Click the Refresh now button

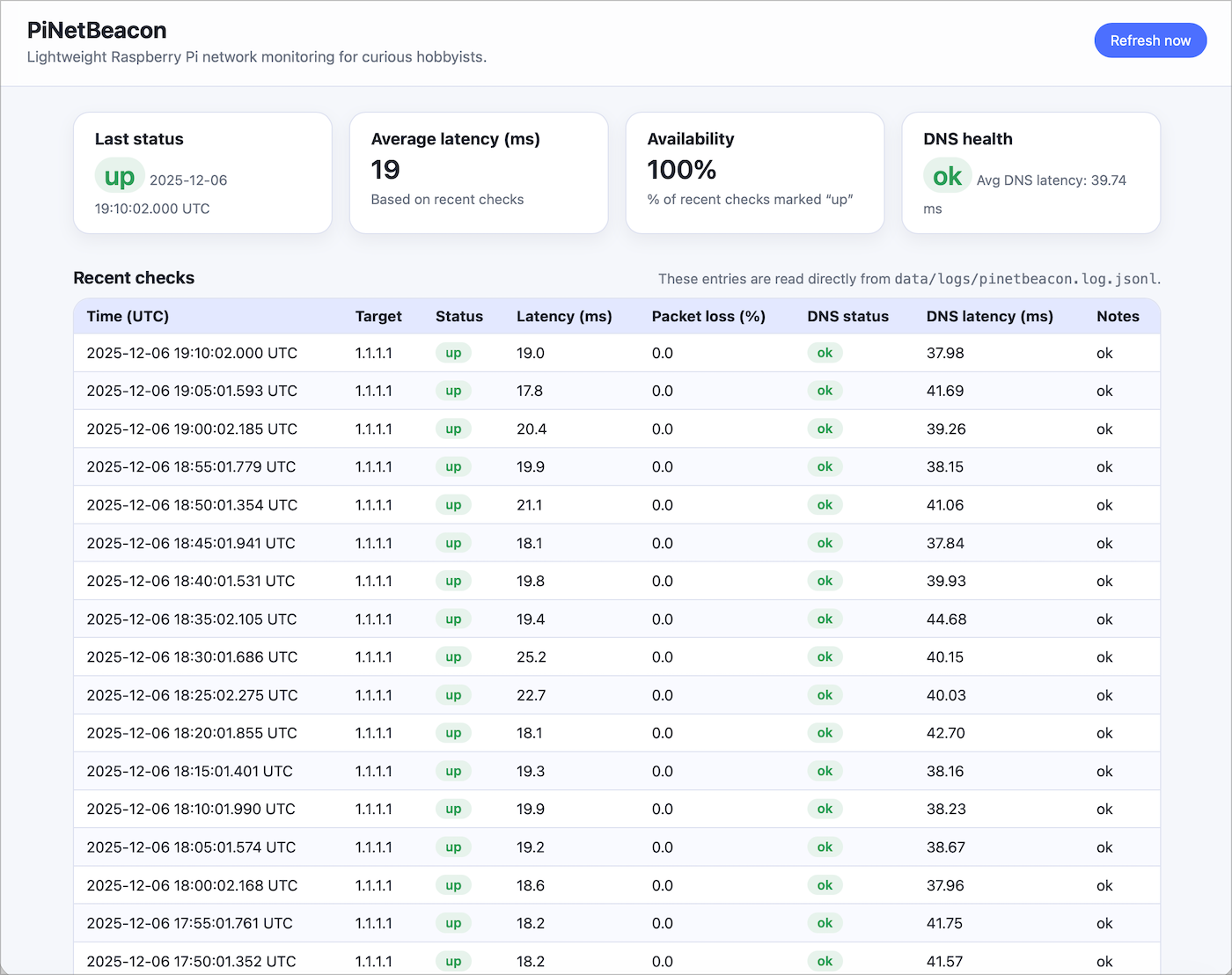(1150, 40)
